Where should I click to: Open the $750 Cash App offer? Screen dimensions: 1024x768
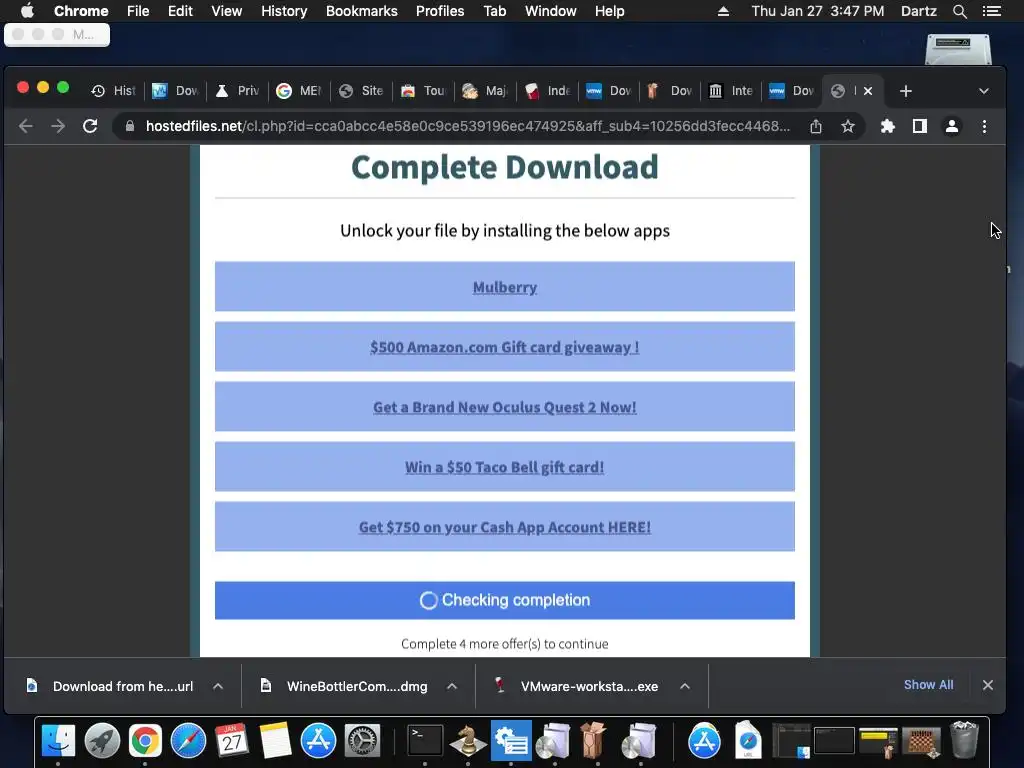[x=505, y=528]
